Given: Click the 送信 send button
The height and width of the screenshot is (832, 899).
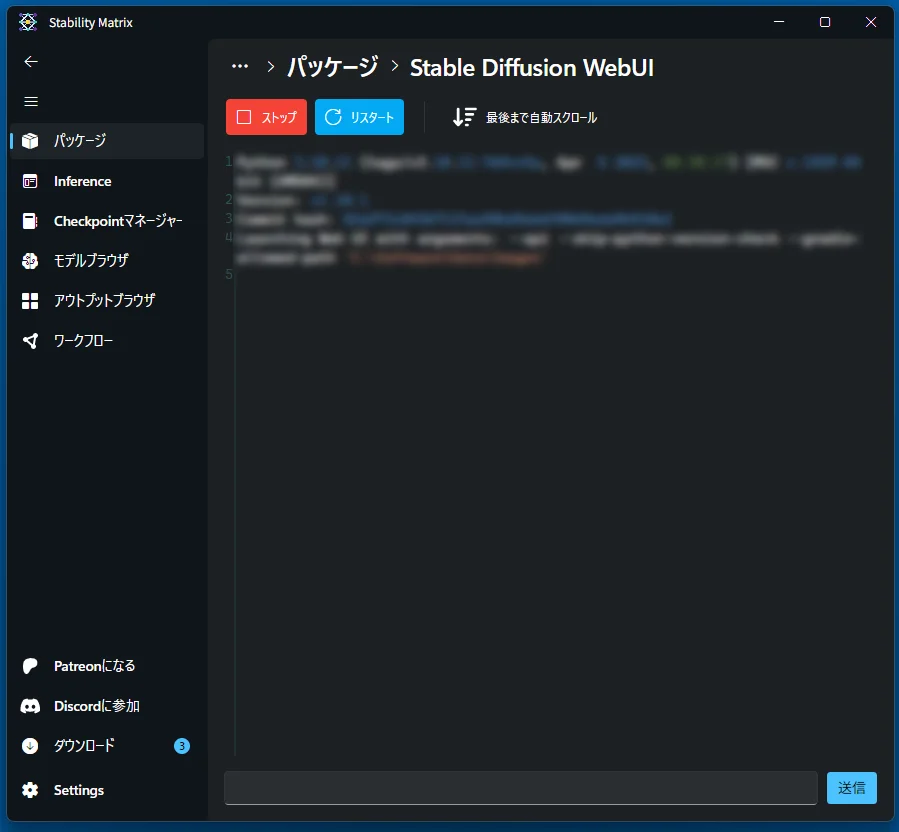Looking at the screenshot, I should [x=851, y=788].
